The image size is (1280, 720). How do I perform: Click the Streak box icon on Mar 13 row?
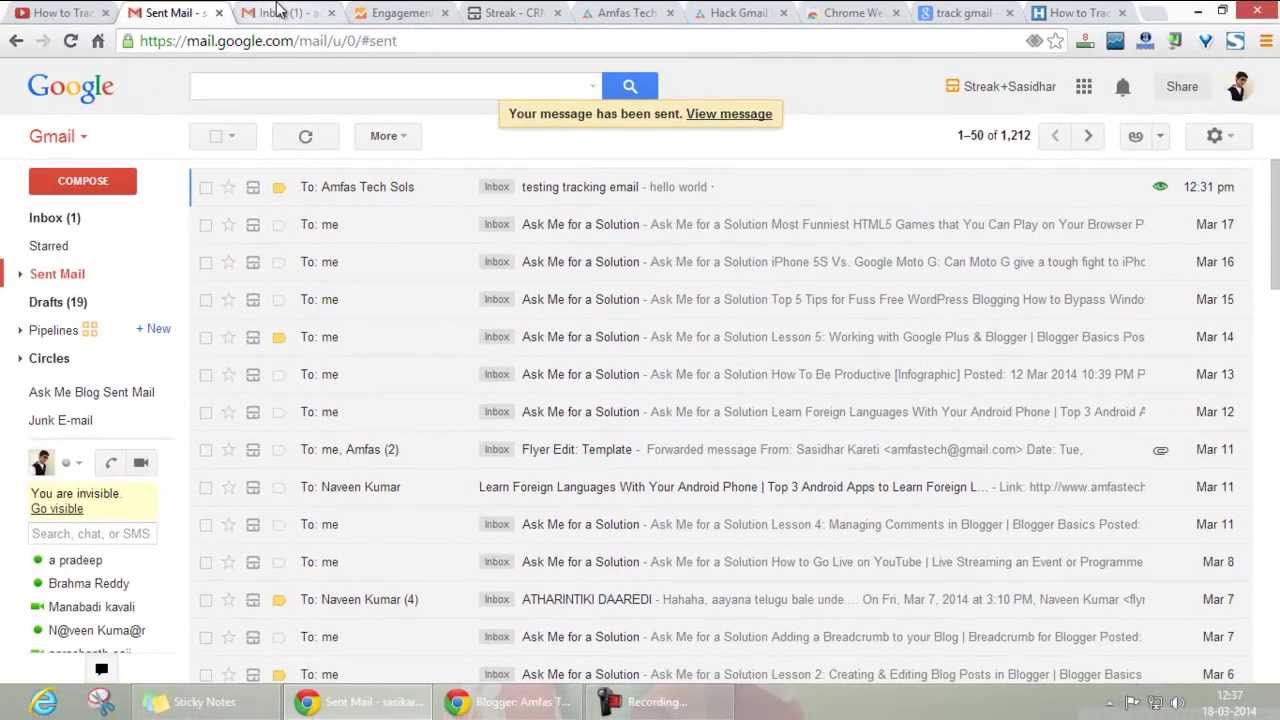[x=253, y=375]
